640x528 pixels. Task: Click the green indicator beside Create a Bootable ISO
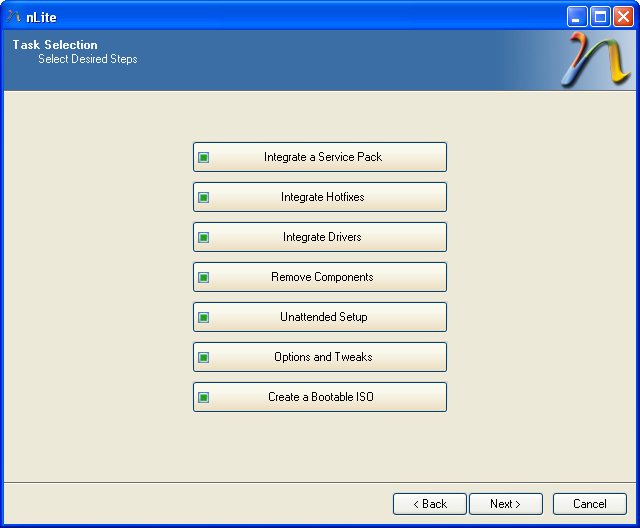click(204, 397)
